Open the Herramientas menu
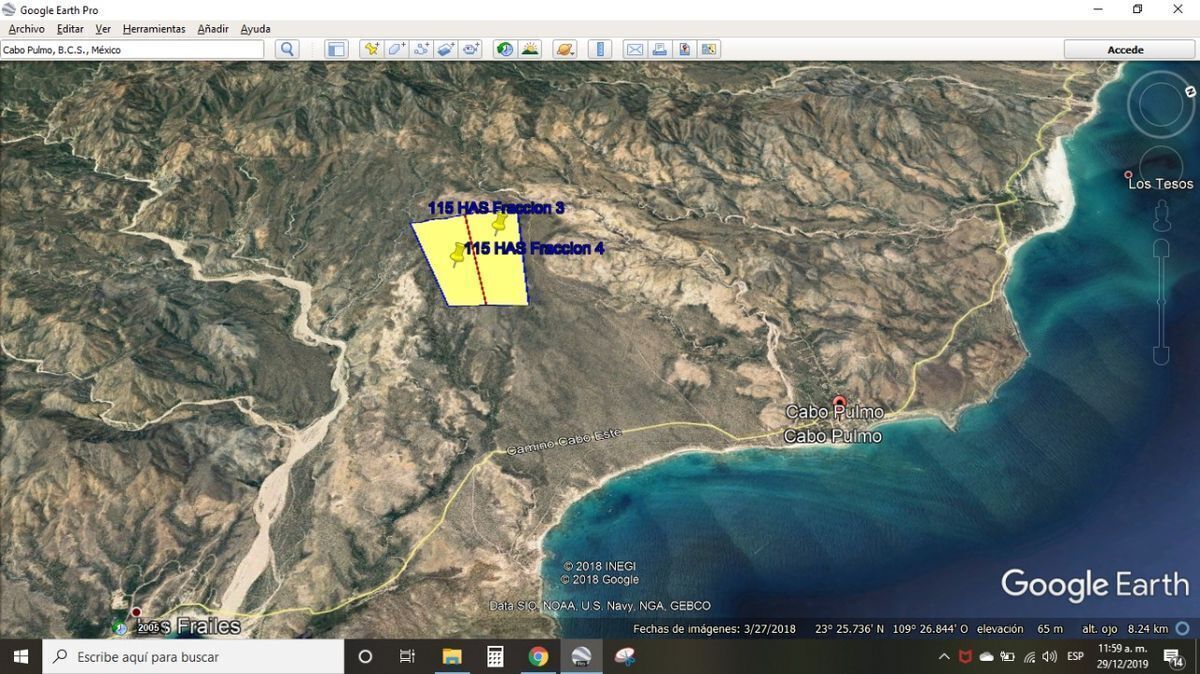The height and width of the screenshot is (674, 1200). click(x=154, y=29)
